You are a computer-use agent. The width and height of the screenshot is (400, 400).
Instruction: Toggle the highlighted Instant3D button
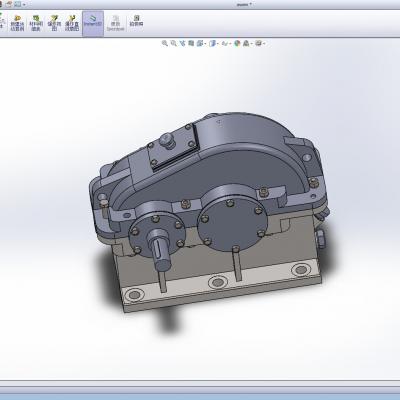pyautogui.click(x=93, y=23)
